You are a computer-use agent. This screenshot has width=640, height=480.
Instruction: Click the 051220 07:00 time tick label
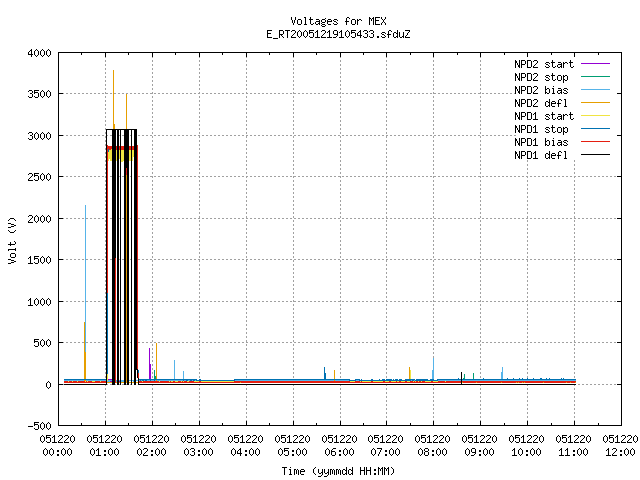(x=385, y=446)
